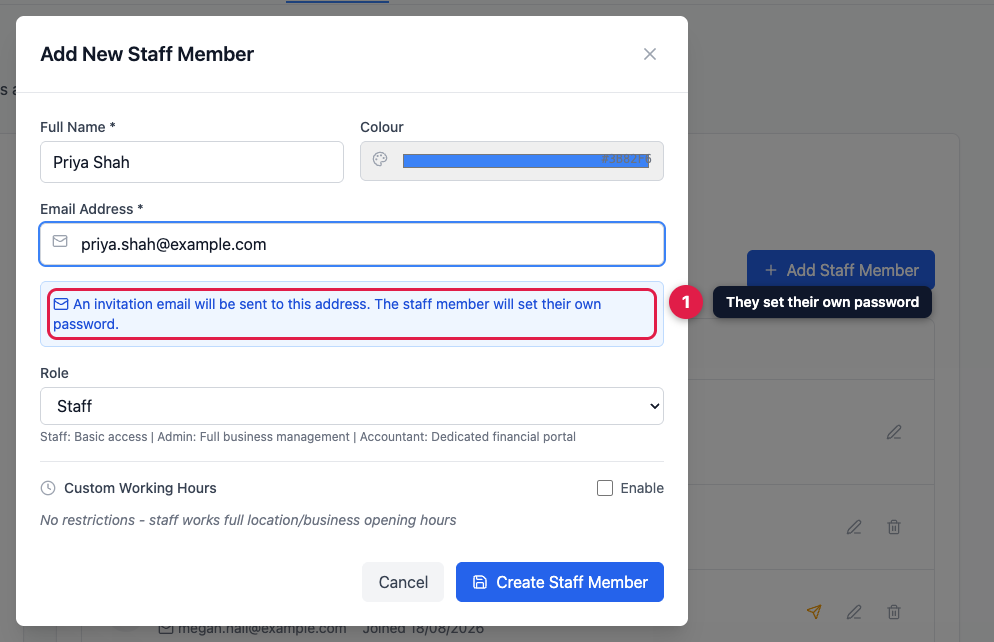Click the 'No restrictions' working hours note
This screenshot has height=642, width=994.
248,520
